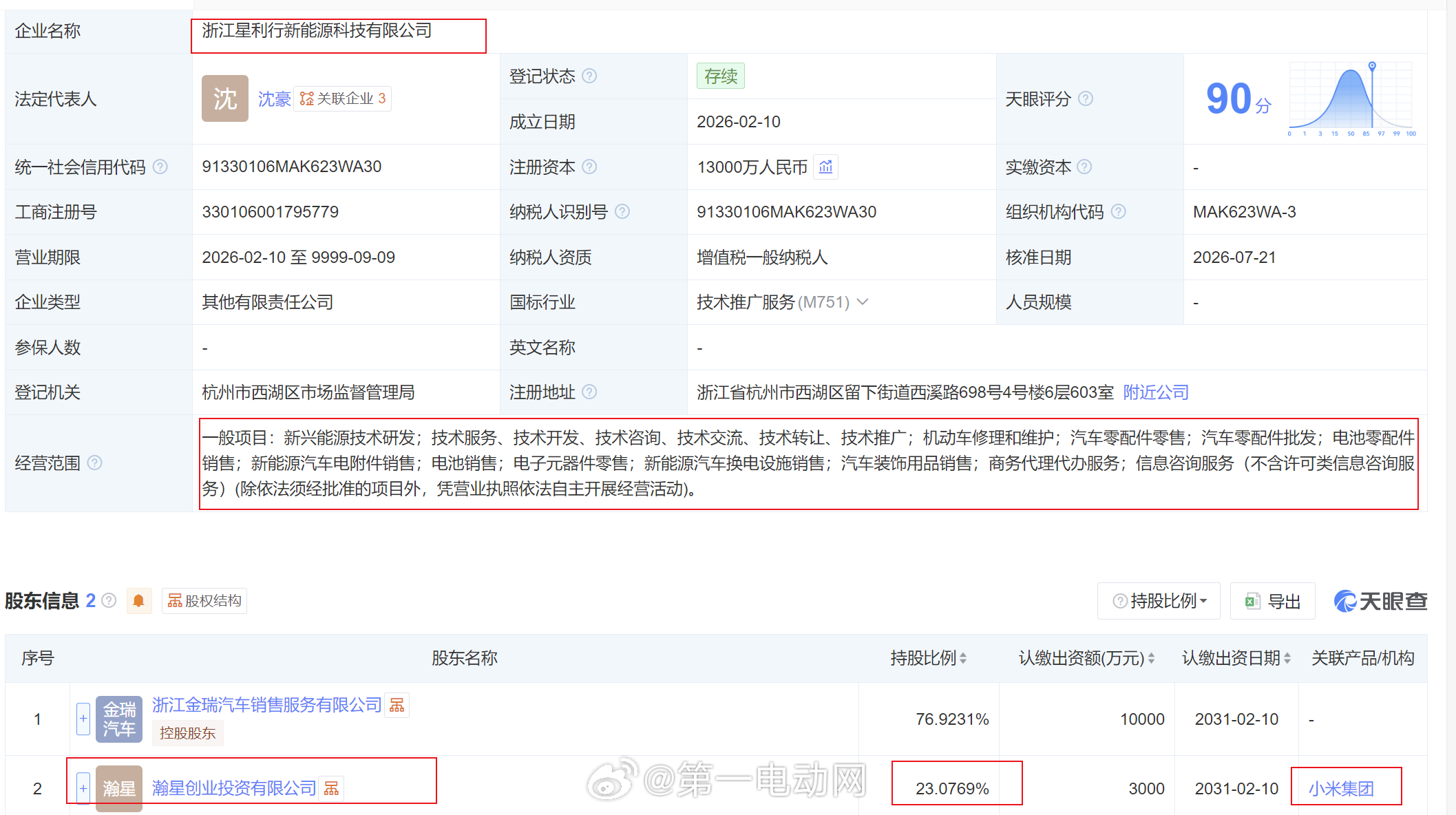Click the help icon beside 经营范围

click(x=95, y=463)
